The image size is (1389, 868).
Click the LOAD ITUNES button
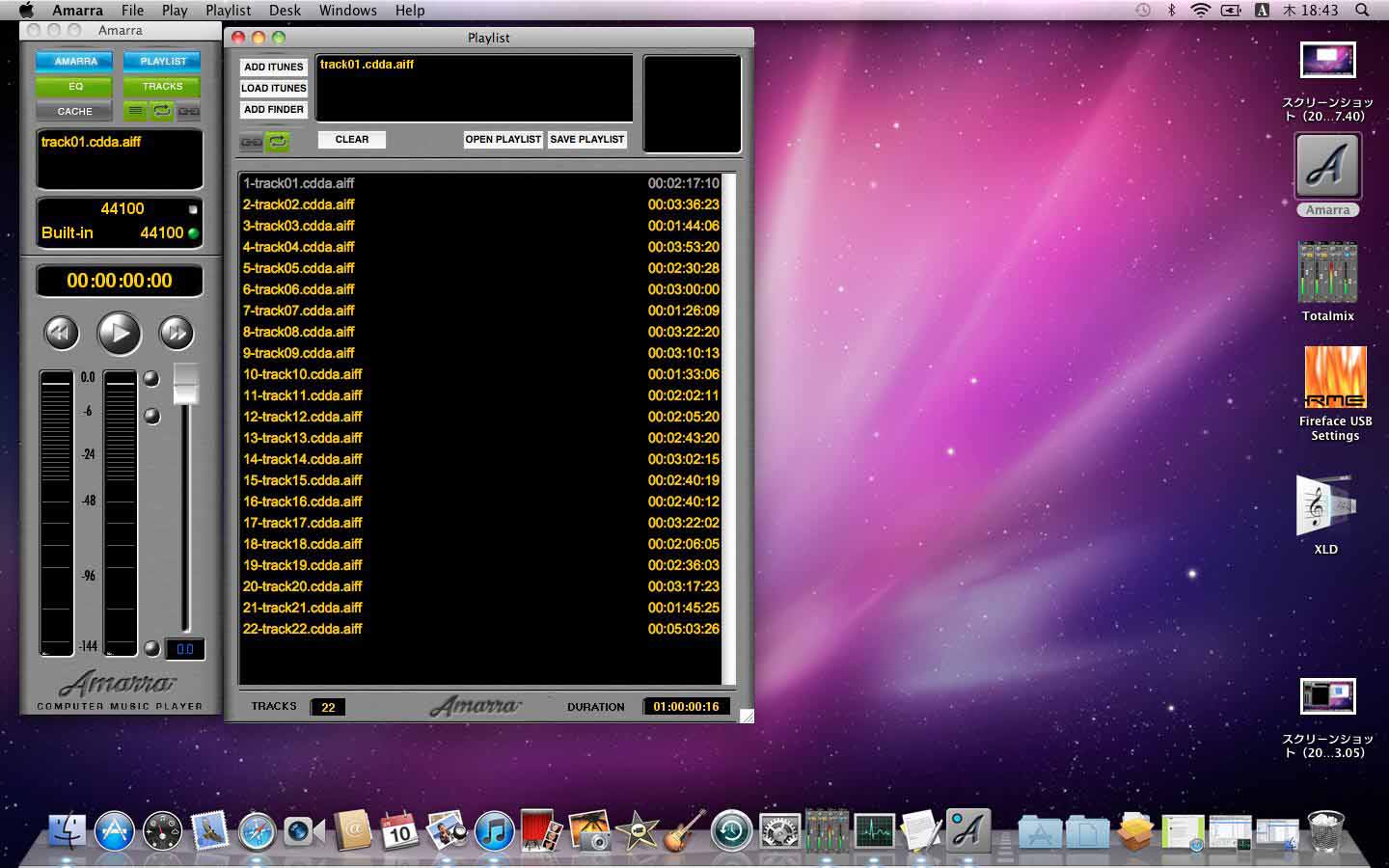274,88
